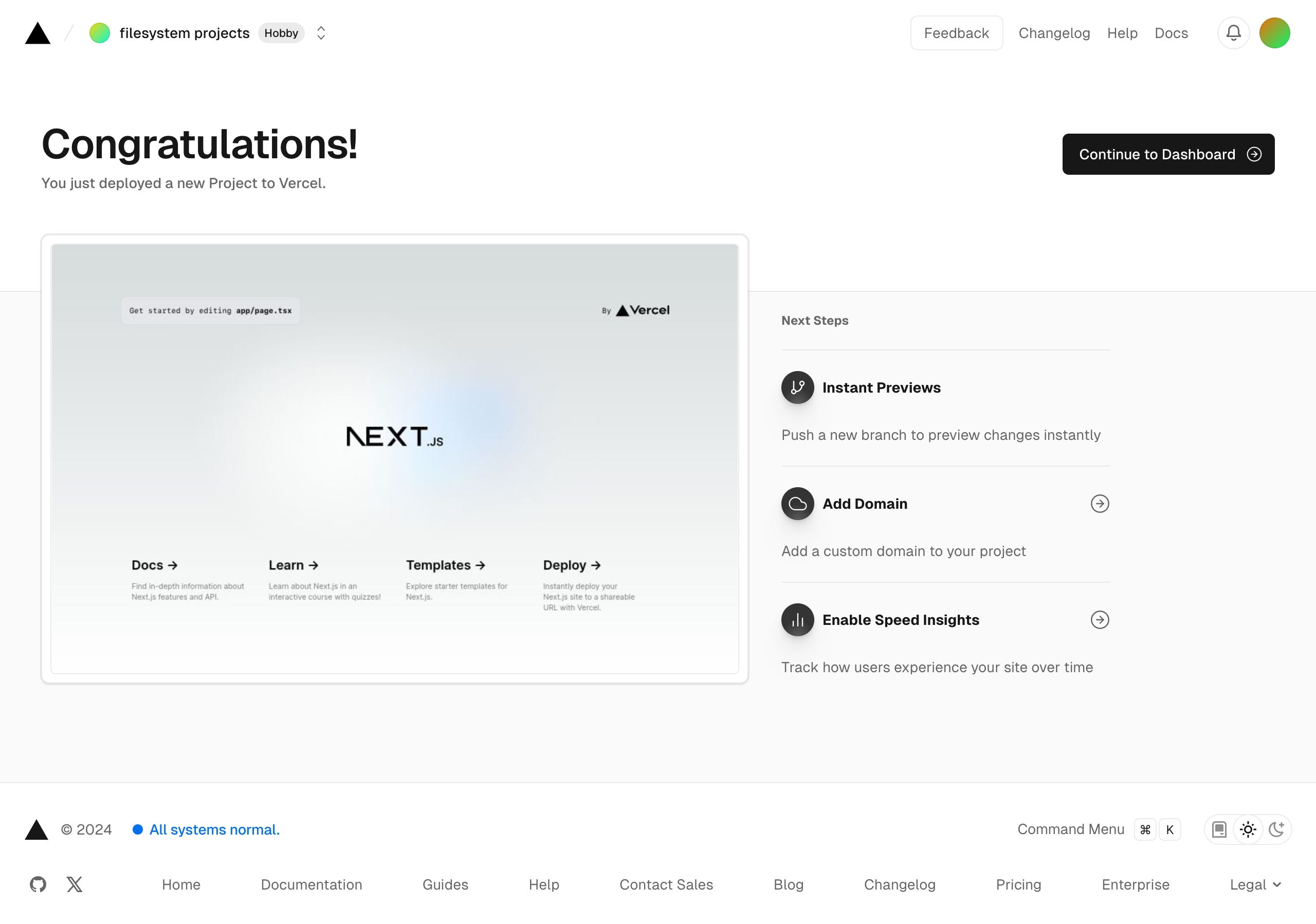Viewport: 1316px width, 924px height.
Task: Click the © 2024 copyright text
Action: pos(86,829)
